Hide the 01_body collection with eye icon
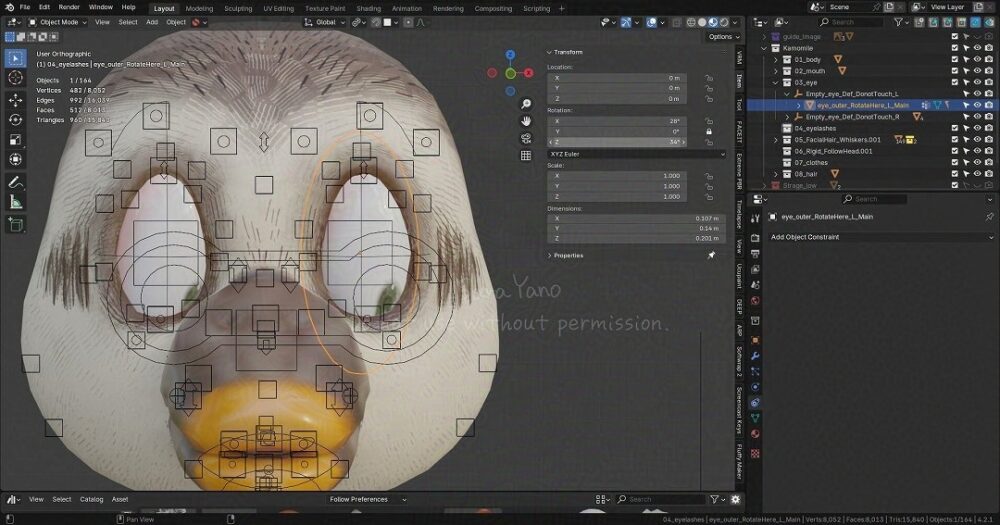 pos(977,60)
